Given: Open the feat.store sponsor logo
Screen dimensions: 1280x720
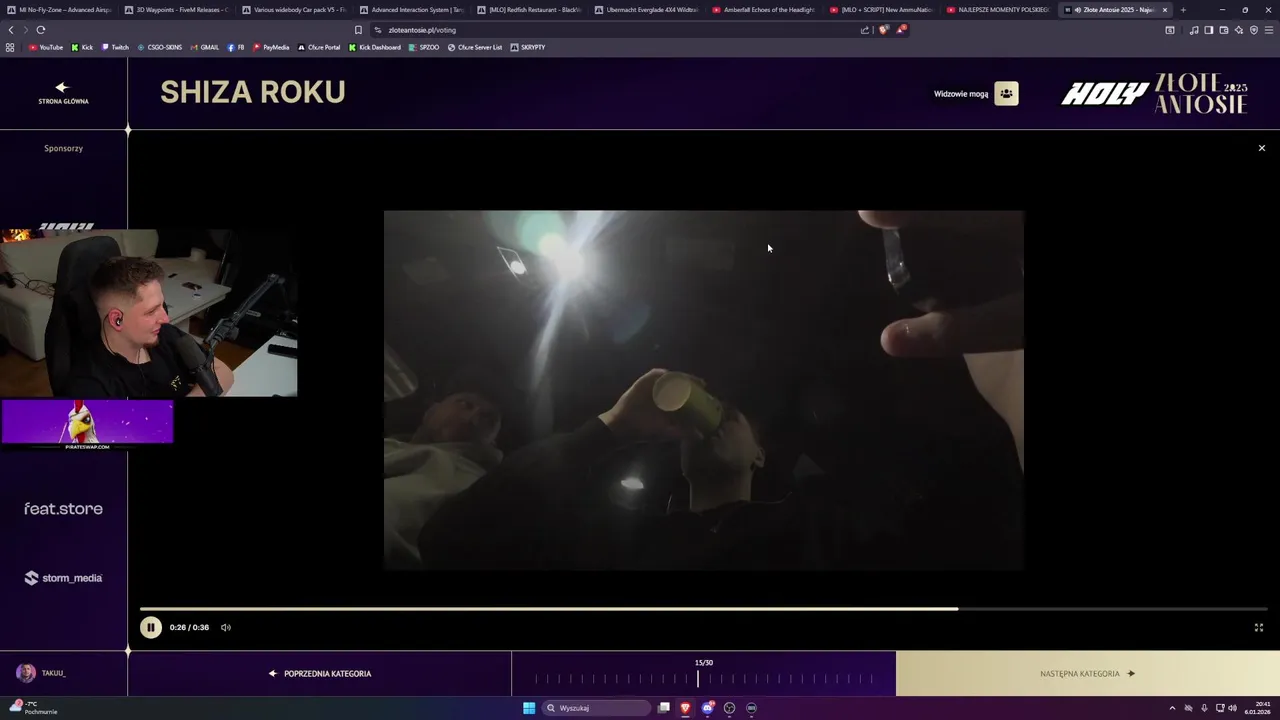Looking at the screenshot, I should tap(63, 508).
